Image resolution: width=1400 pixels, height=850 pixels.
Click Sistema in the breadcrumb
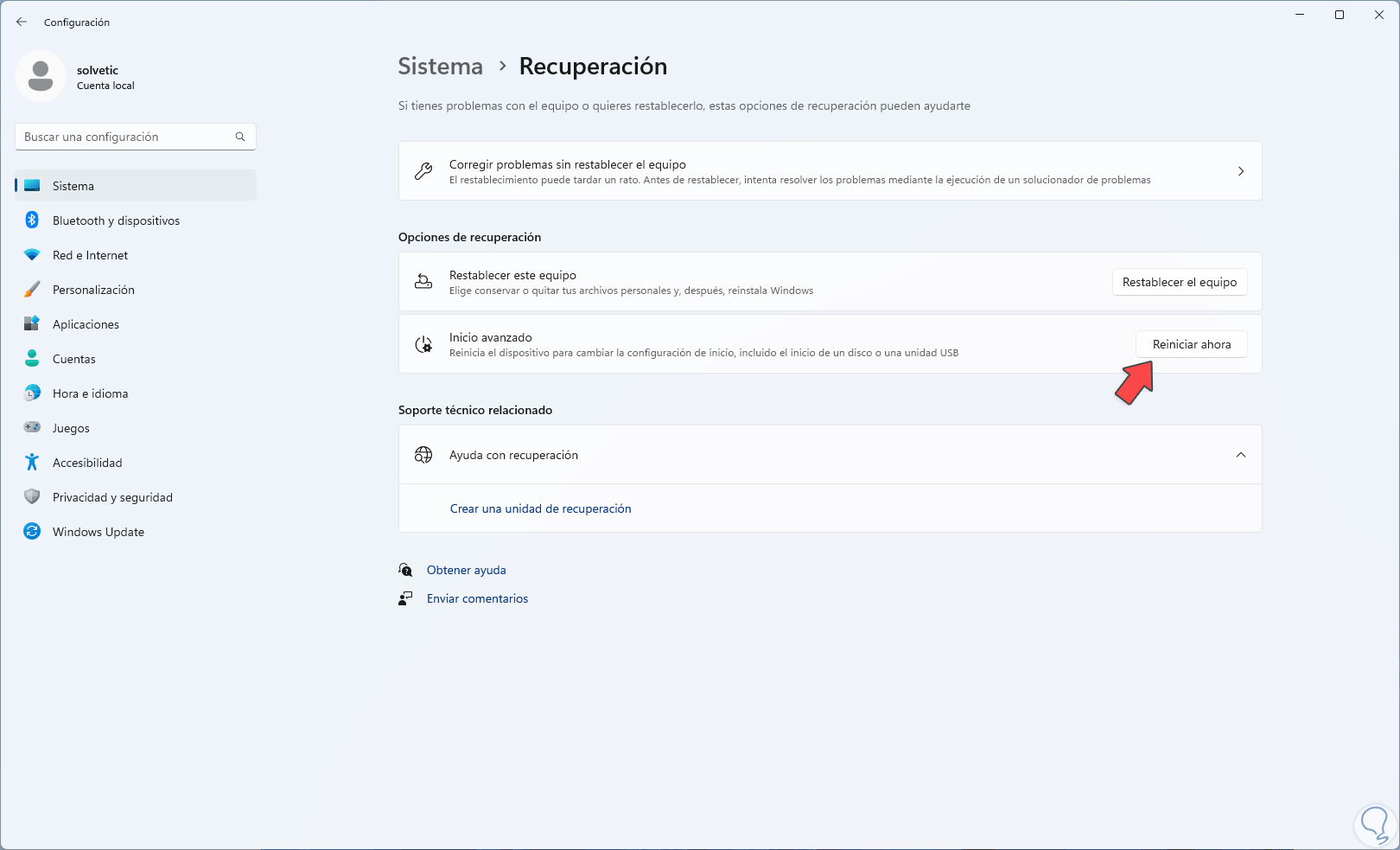click(440, 67)
